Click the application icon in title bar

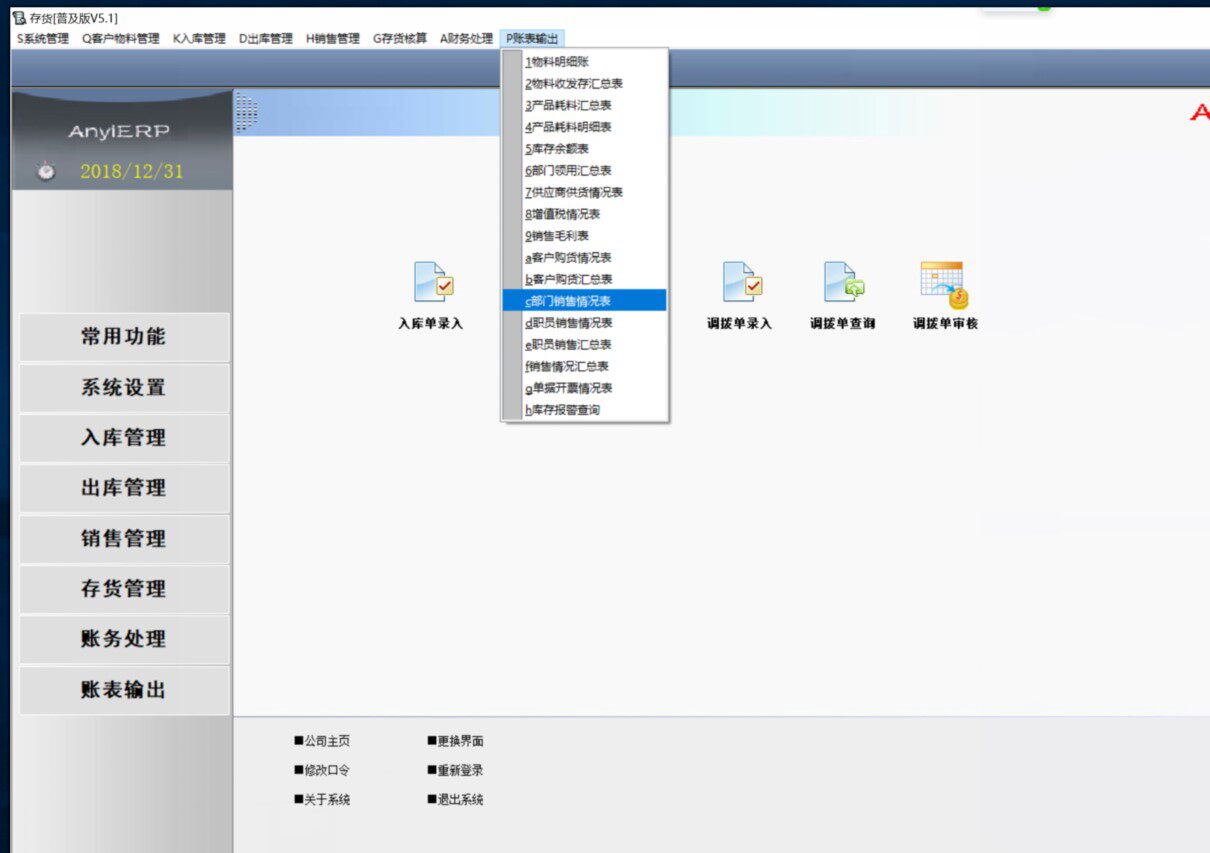coord(19,18)
